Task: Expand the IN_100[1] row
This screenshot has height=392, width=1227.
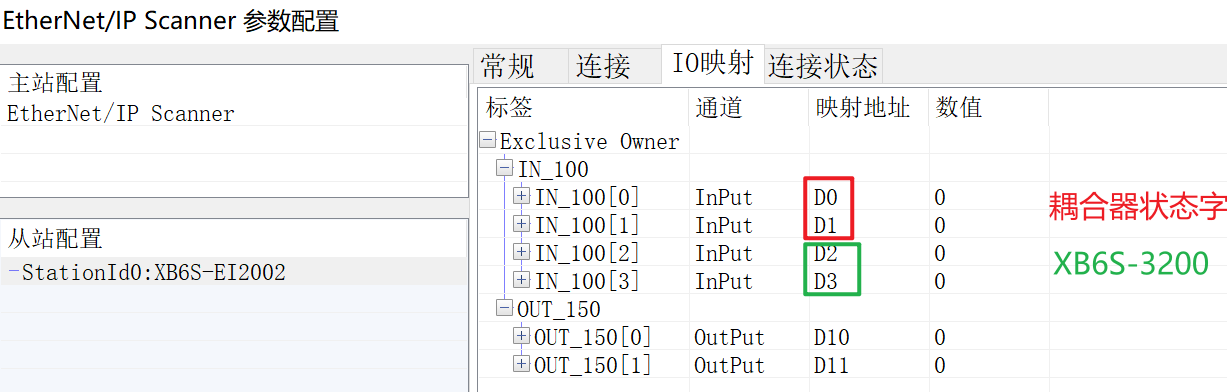Action: [522, 225]
